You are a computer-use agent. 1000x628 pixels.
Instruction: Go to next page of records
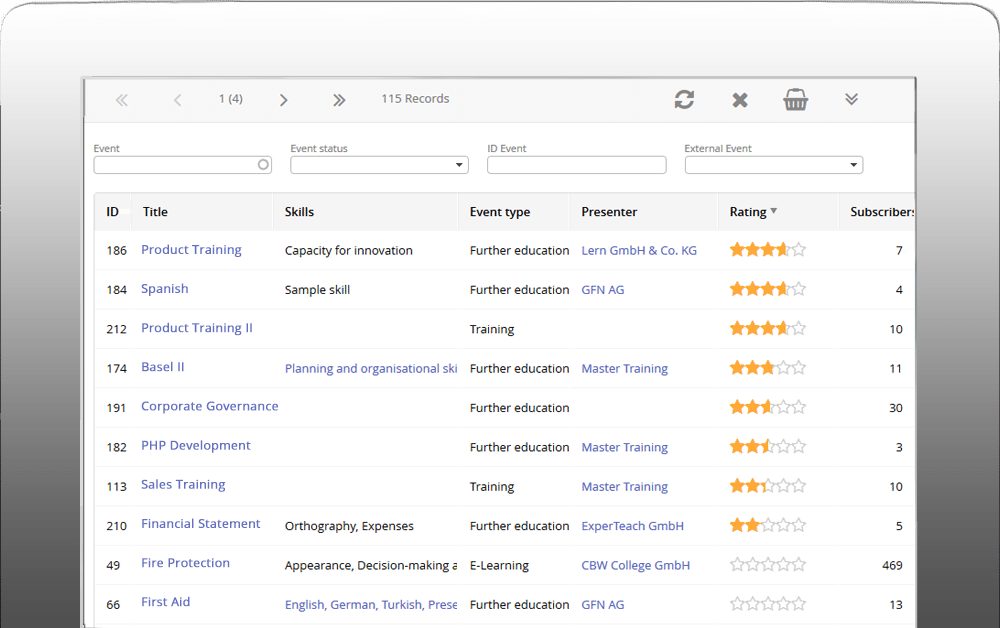tap(284, 99)
